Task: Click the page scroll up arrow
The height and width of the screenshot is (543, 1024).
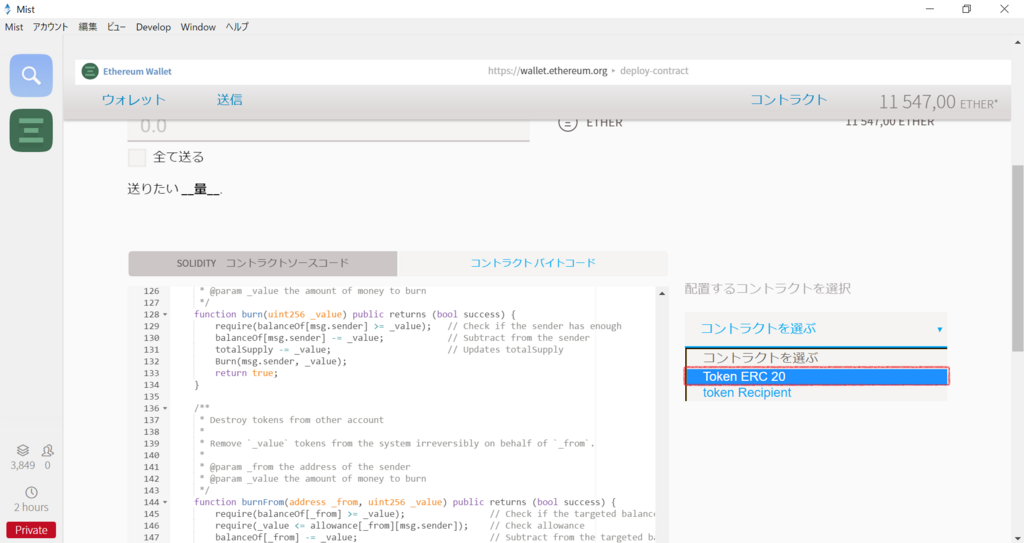Action: click(1017, 42)
